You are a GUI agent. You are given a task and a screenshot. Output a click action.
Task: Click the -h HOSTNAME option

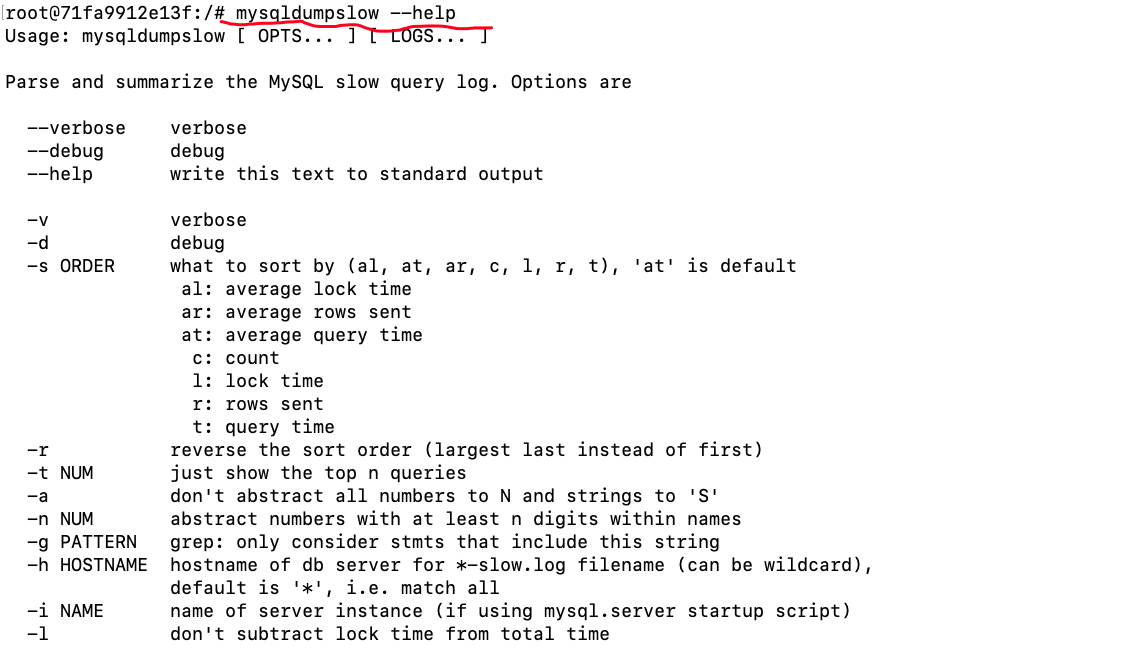click(87, 565)
